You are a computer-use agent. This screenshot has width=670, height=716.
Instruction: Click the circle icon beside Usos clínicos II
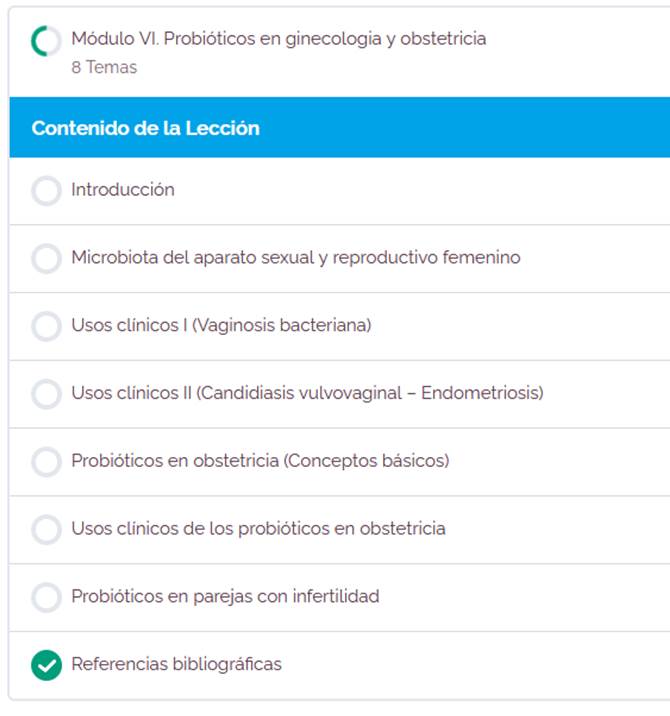pos(46,394)
